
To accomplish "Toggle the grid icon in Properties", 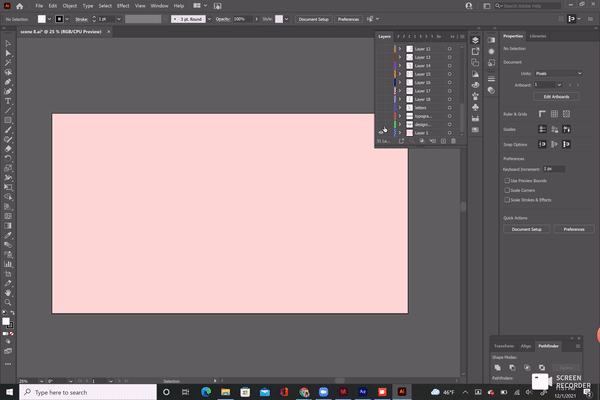I will (x=554, y=114).
